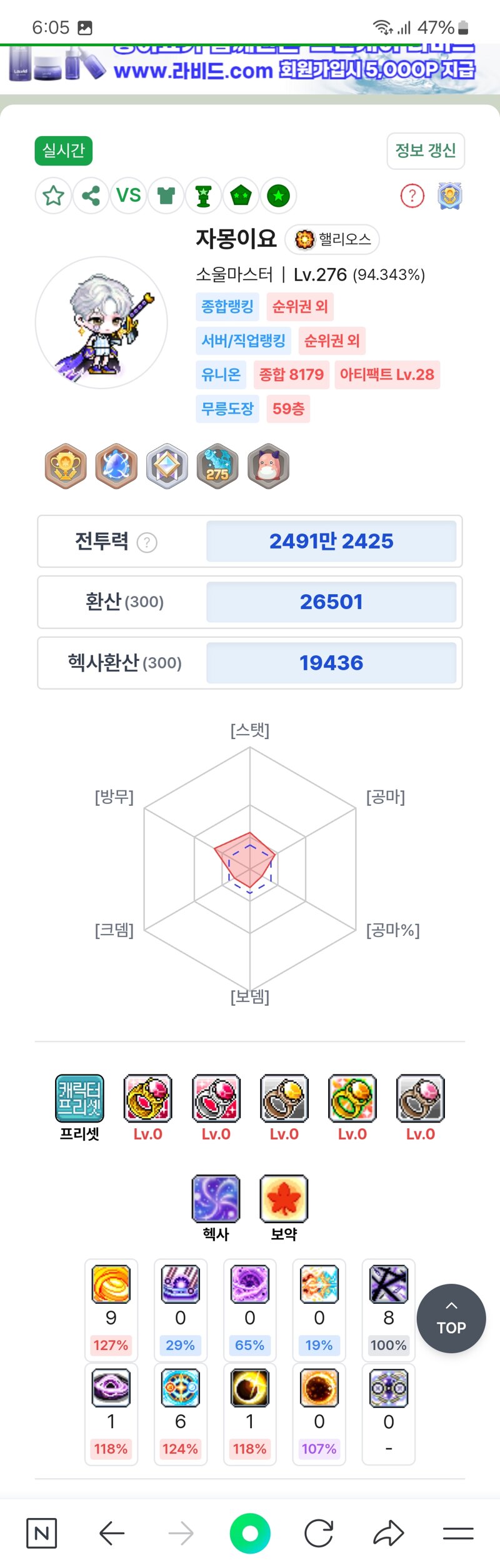The height and width of the screenshot is (1568, 500).
Task: Tap the gold trophy badge
Action: click(66, 466)
